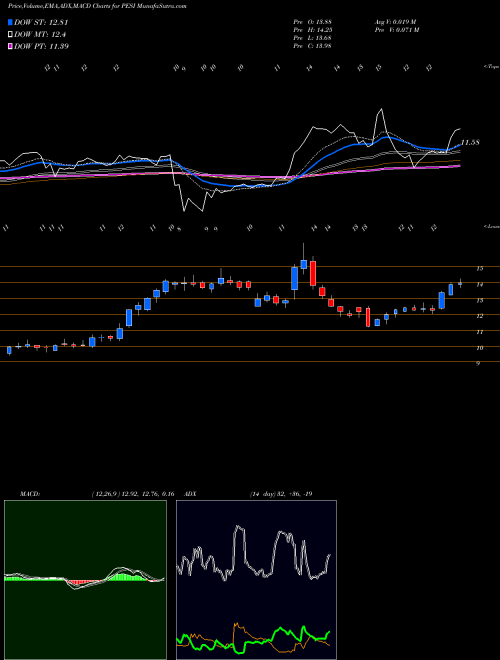500x660 pixels.
Task: Click price axis label 11
Action: (x=479, y=332)
